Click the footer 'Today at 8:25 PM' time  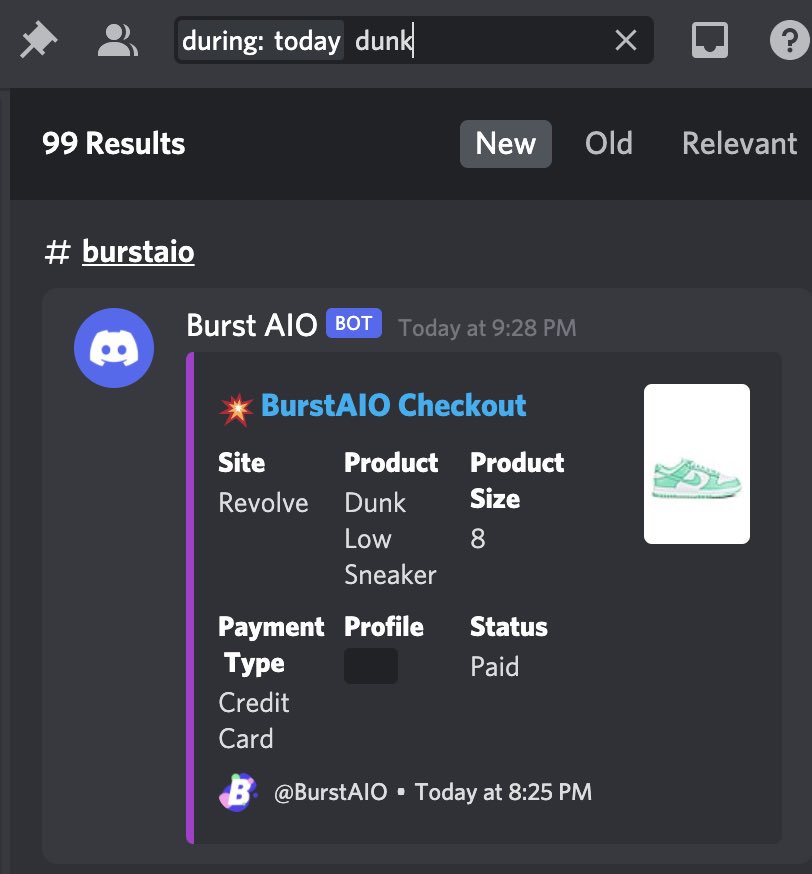503,792
